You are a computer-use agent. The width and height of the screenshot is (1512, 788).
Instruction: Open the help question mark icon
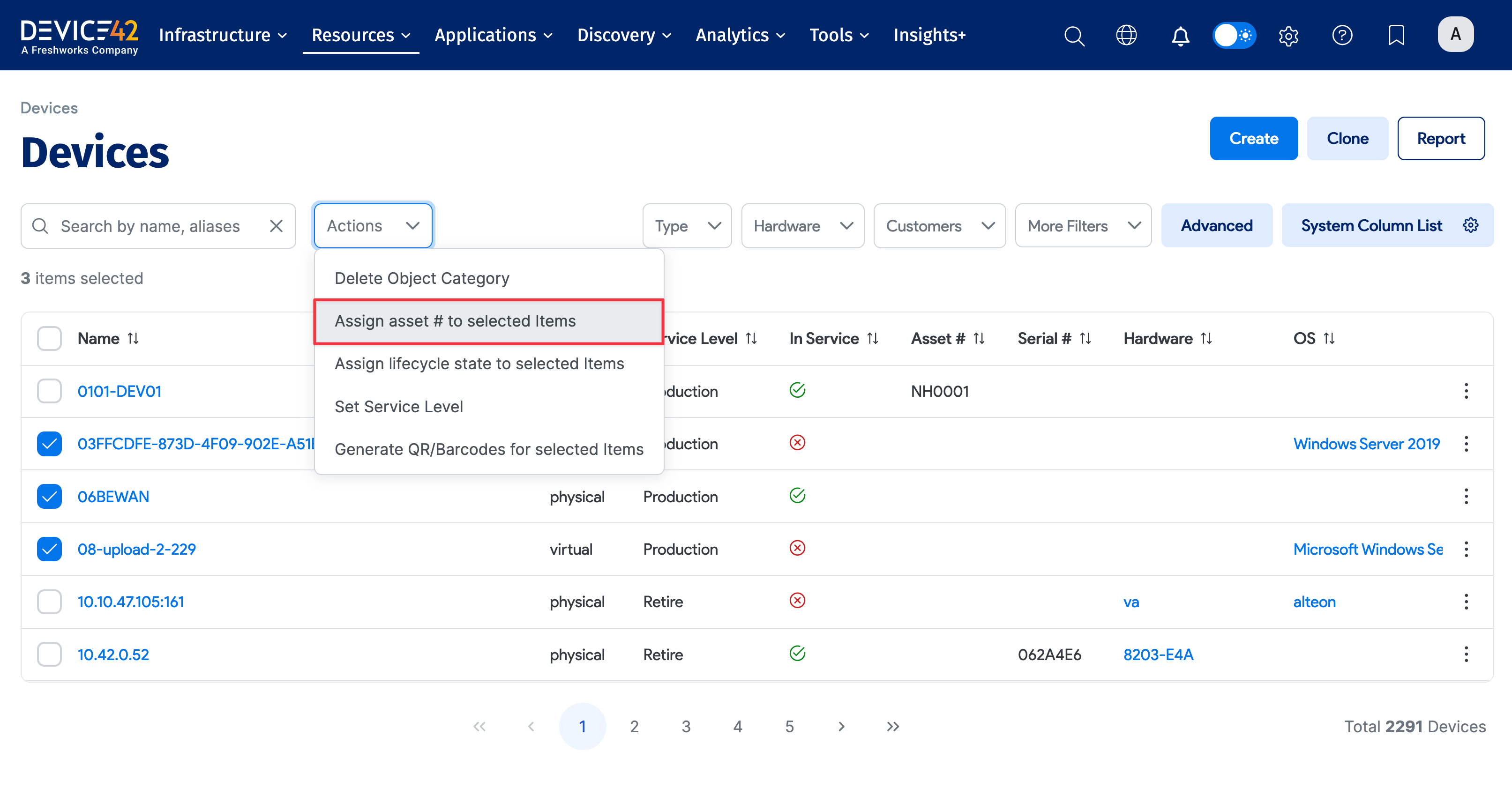coord(1342,35)
